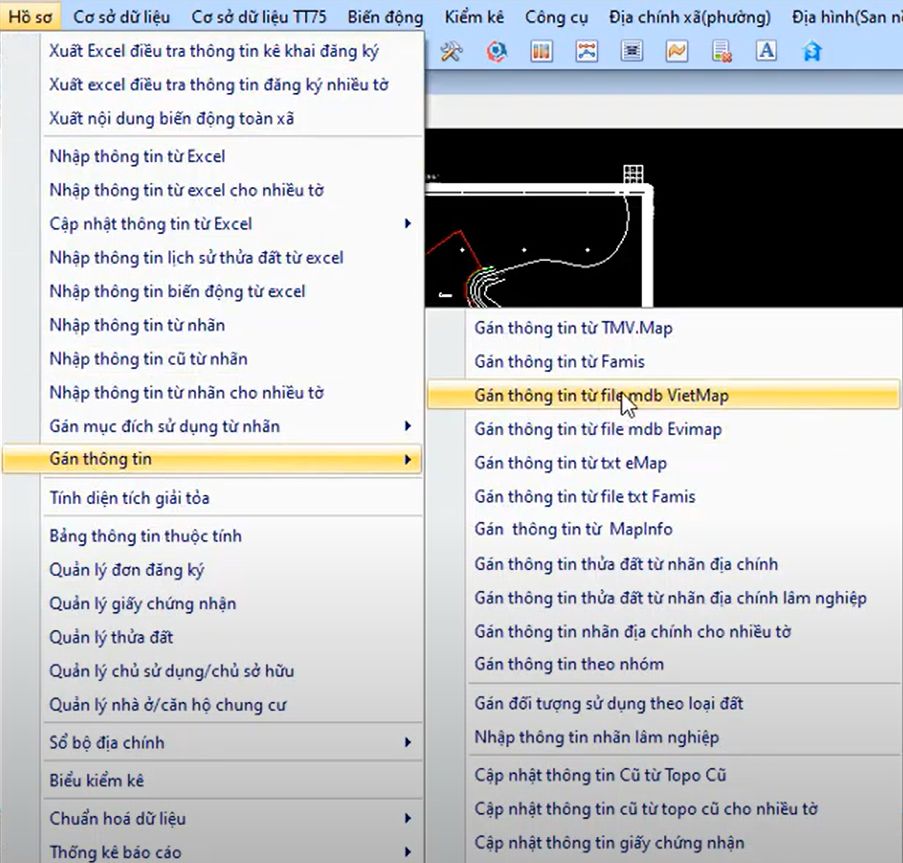Select Gán thông tin từ Famis

click(x=560, y=361)
